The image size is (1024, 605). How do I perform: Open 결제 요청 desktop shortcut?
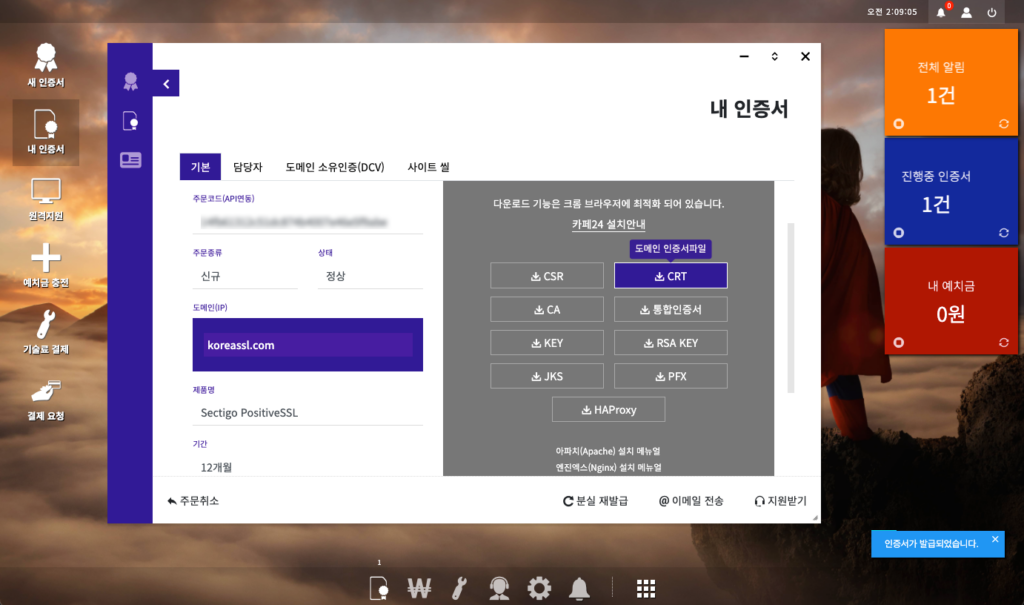(46, 399)
